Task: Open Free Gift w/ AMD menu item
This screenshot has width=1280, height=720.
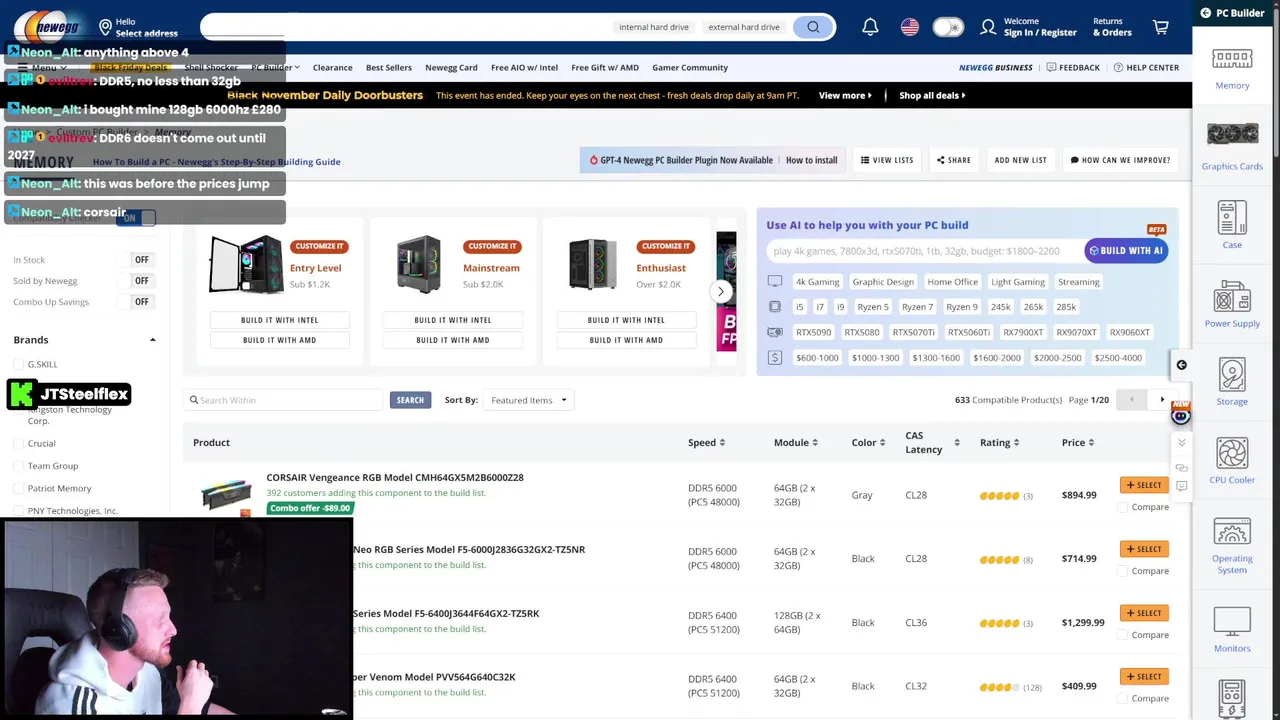Action: point(605,67)
